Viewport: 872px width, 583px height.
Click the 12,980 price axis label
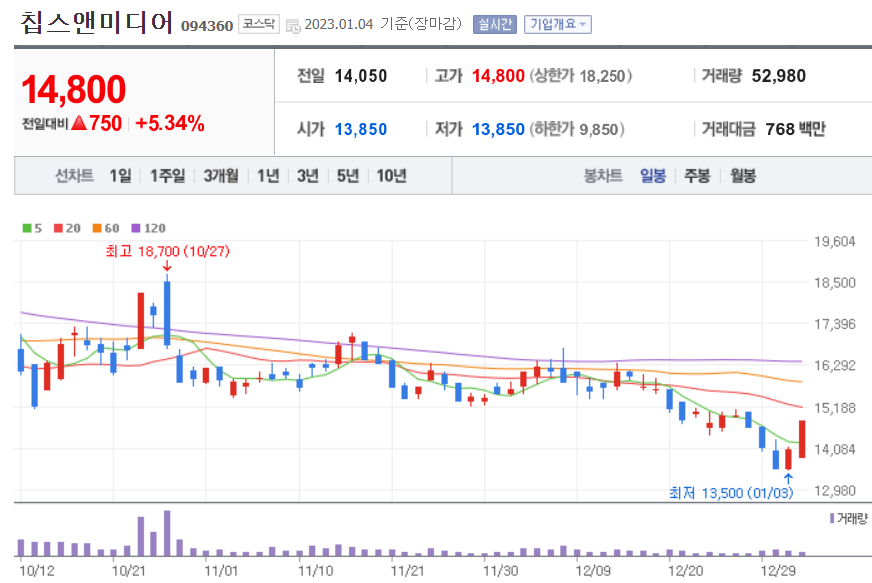click(x=835, y=491)
